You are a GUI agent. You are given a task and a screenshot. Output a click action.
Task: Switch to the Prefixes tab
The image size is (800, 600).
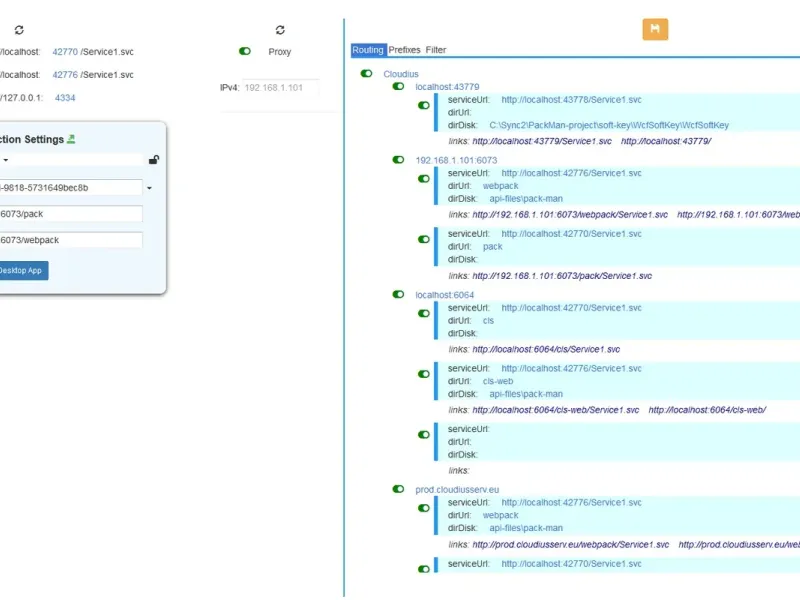pyautogui.click(x=405, y=49)
